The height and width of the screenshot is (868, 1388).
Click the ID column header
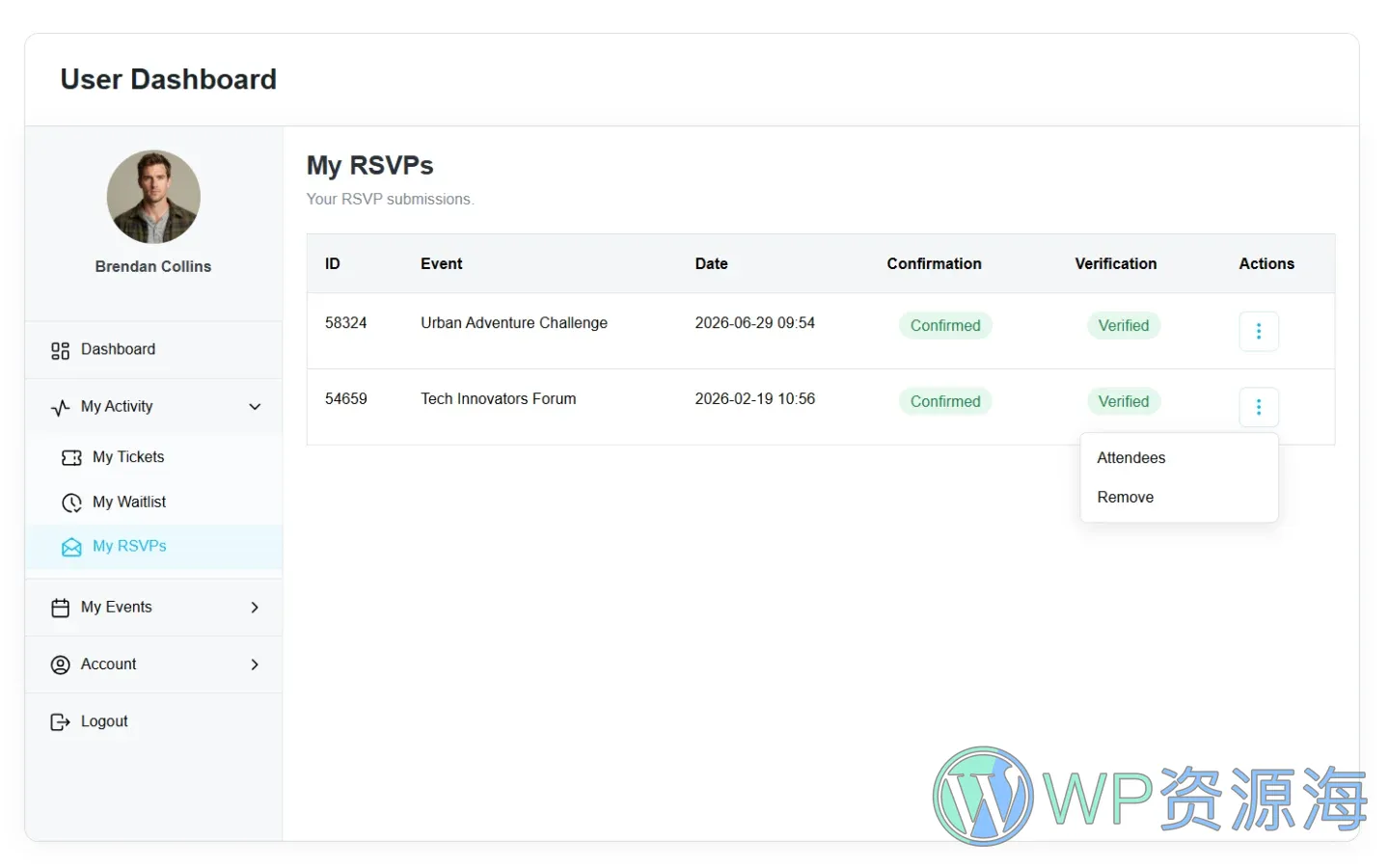333,264
